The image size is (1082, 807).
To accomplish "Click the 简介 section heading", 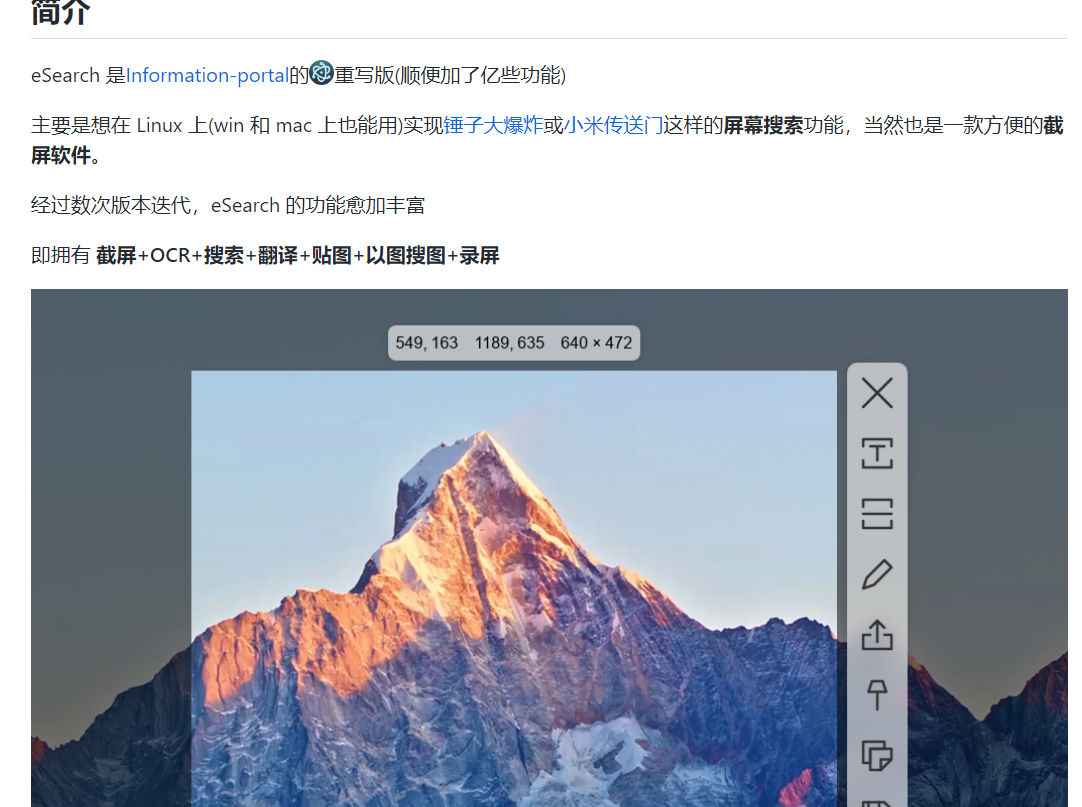I will pyautogui.click(x=60, y=12).
